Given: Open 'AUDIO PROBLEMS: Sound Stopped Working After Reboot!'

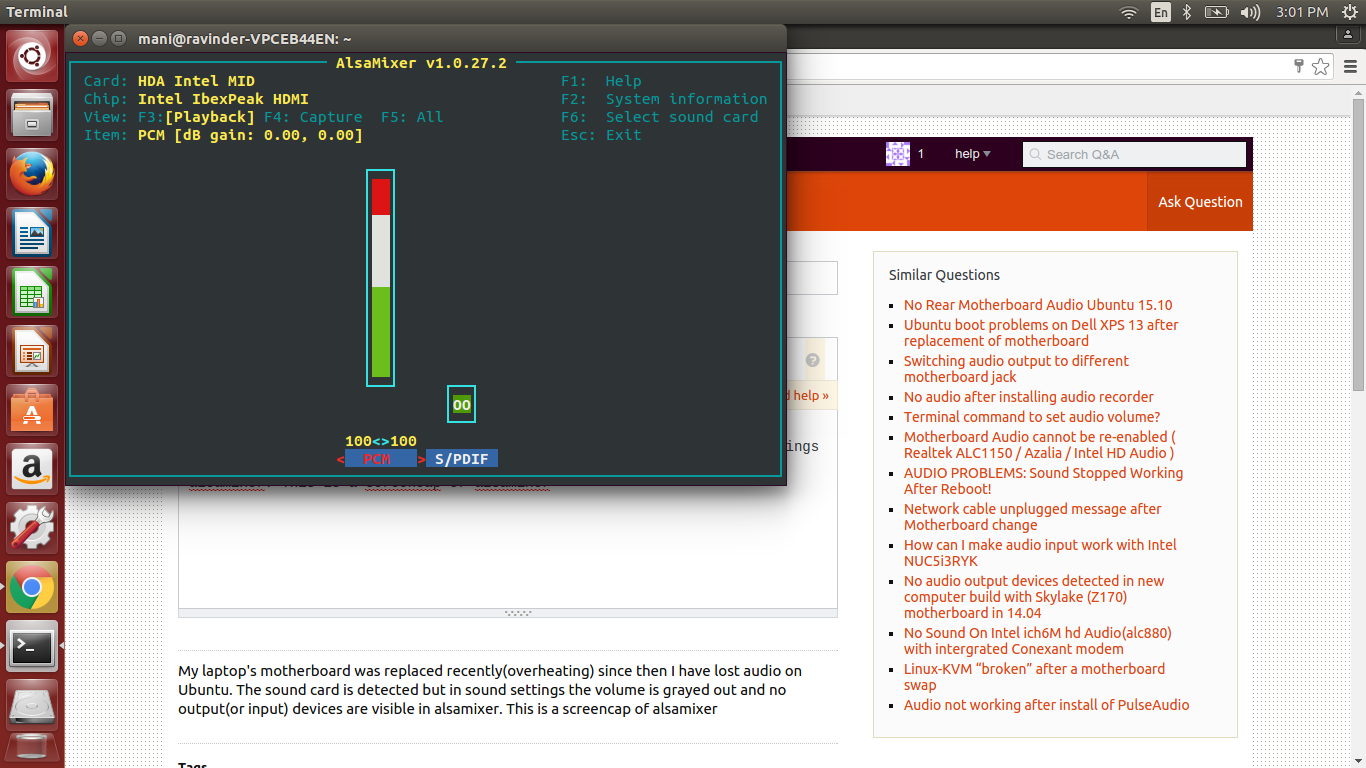Looking at the screenshot, I should coord(1043,481).
